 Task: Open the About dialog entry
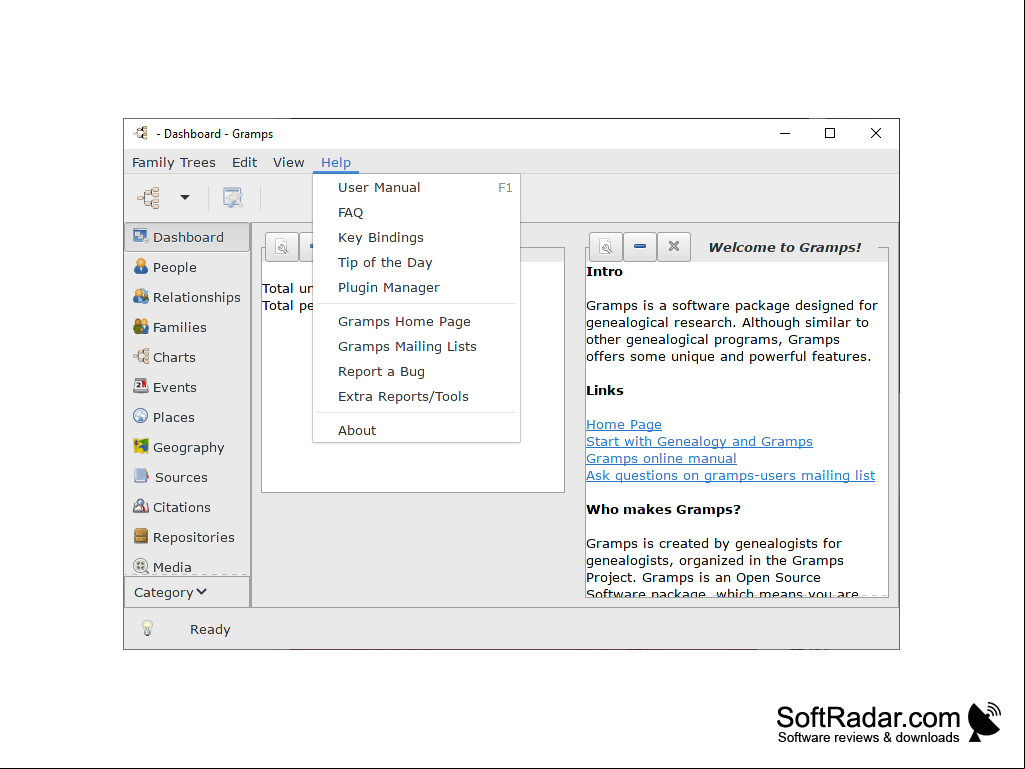pos(416,430)
